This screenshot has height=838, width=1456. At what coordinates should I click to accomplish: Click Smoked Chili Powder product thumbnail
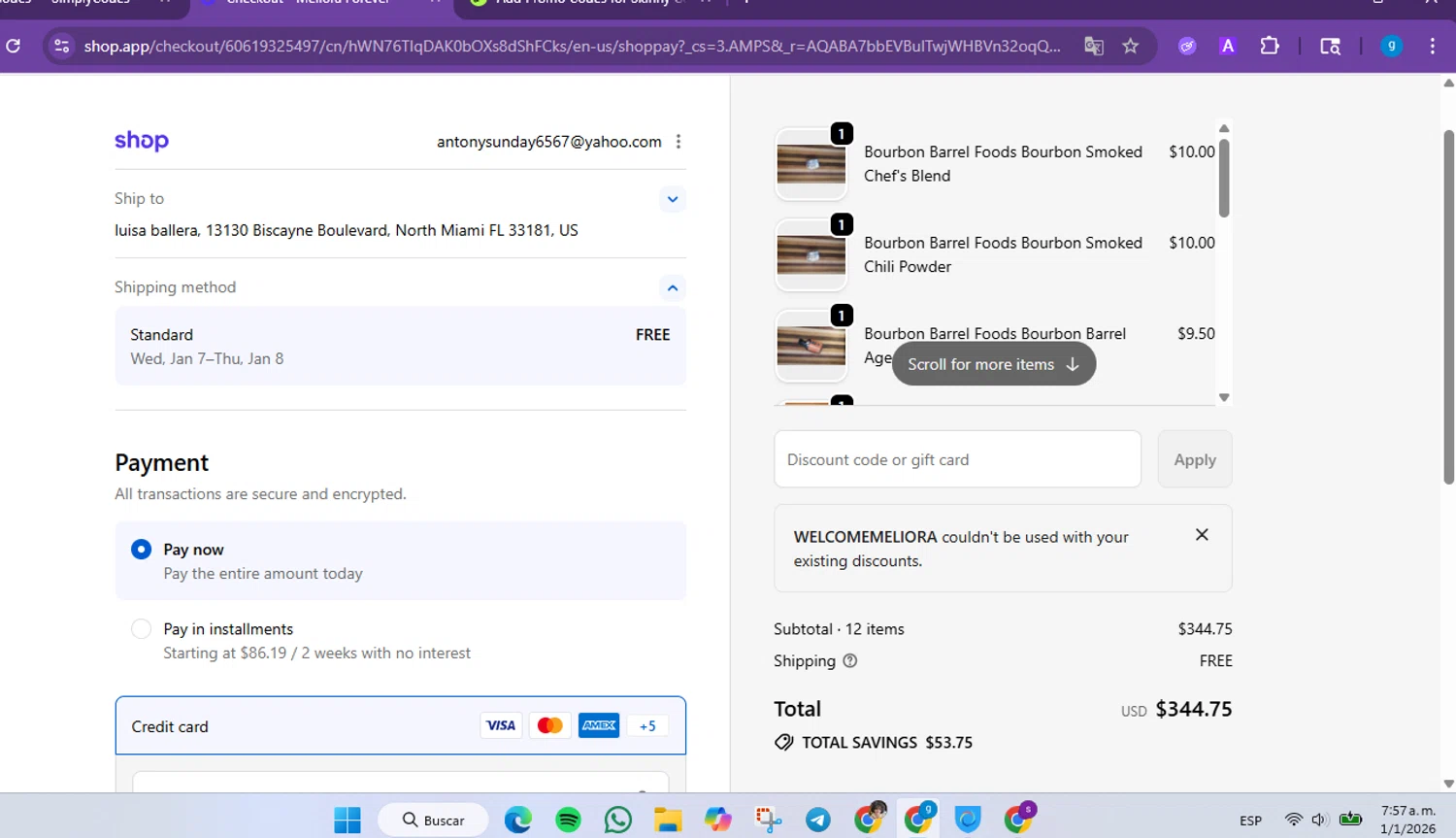click(811, 255)
